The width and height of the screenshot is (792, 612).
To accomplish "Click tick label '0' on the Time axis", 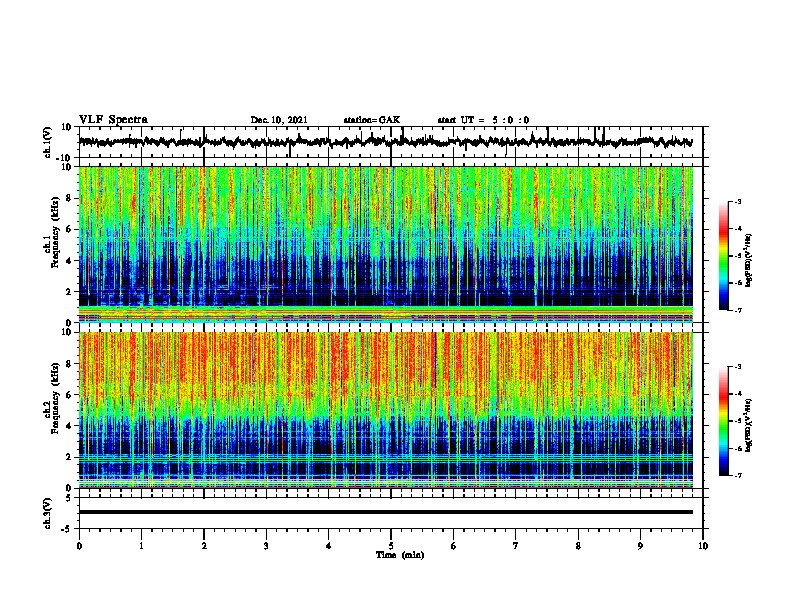I will click(x=79, y=546).
